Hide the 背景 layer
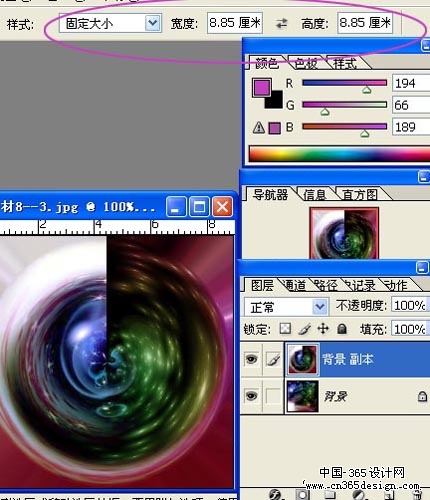Screen dimensions: 430x500 (251, 396)
